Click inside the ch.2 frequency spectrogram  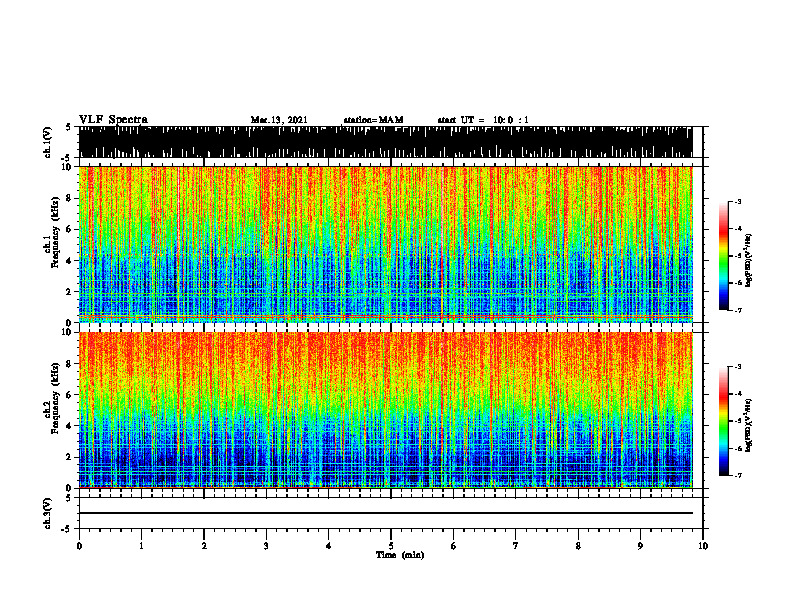[x=385, y=410]
